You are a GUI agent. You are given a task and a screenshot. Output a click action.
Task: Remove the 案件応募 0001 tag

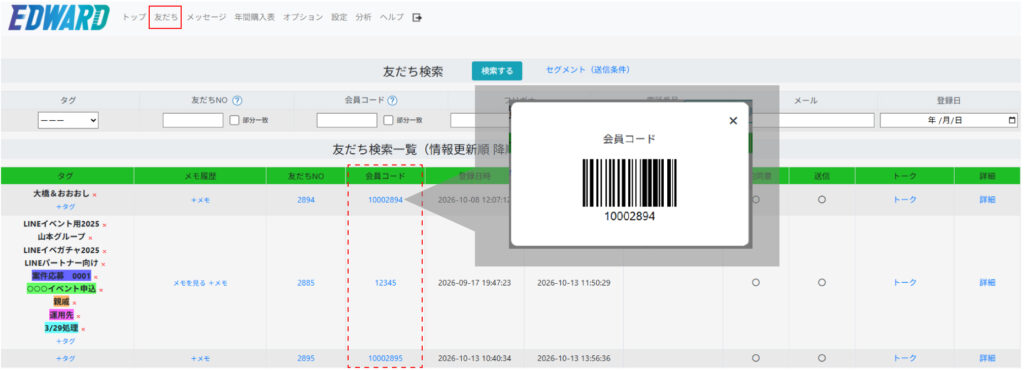95,277
